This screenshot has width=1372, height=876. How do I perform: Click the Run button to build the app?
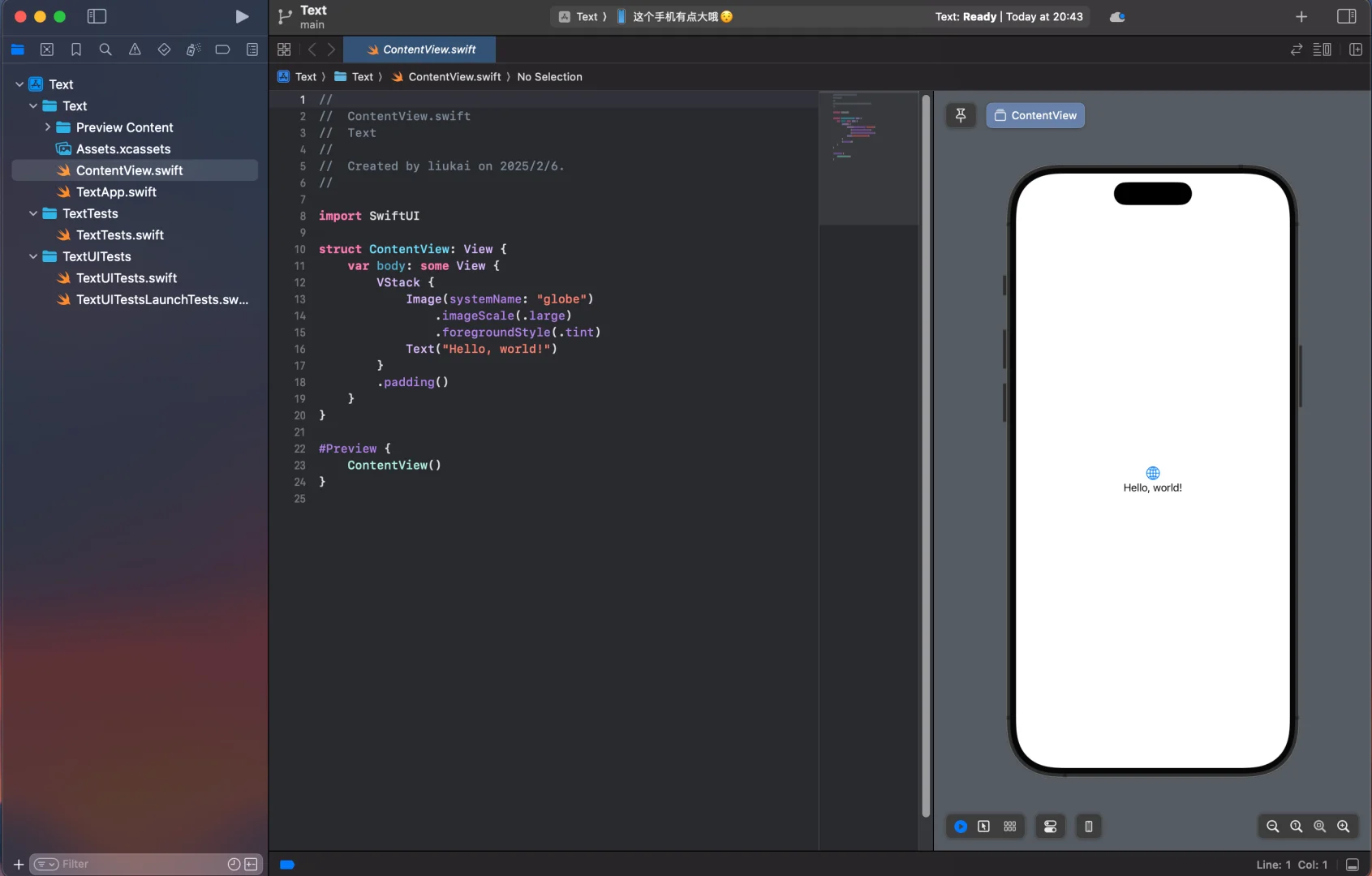[242, 16]
